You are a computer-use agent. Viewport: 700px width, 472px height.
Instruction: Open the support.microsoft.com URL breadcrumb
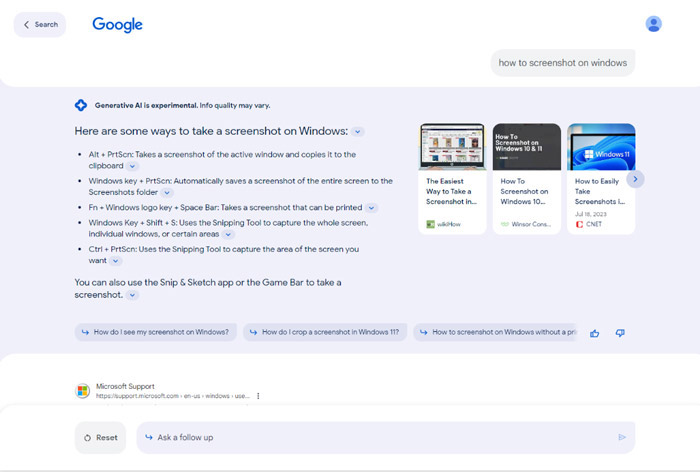point(172,396)
